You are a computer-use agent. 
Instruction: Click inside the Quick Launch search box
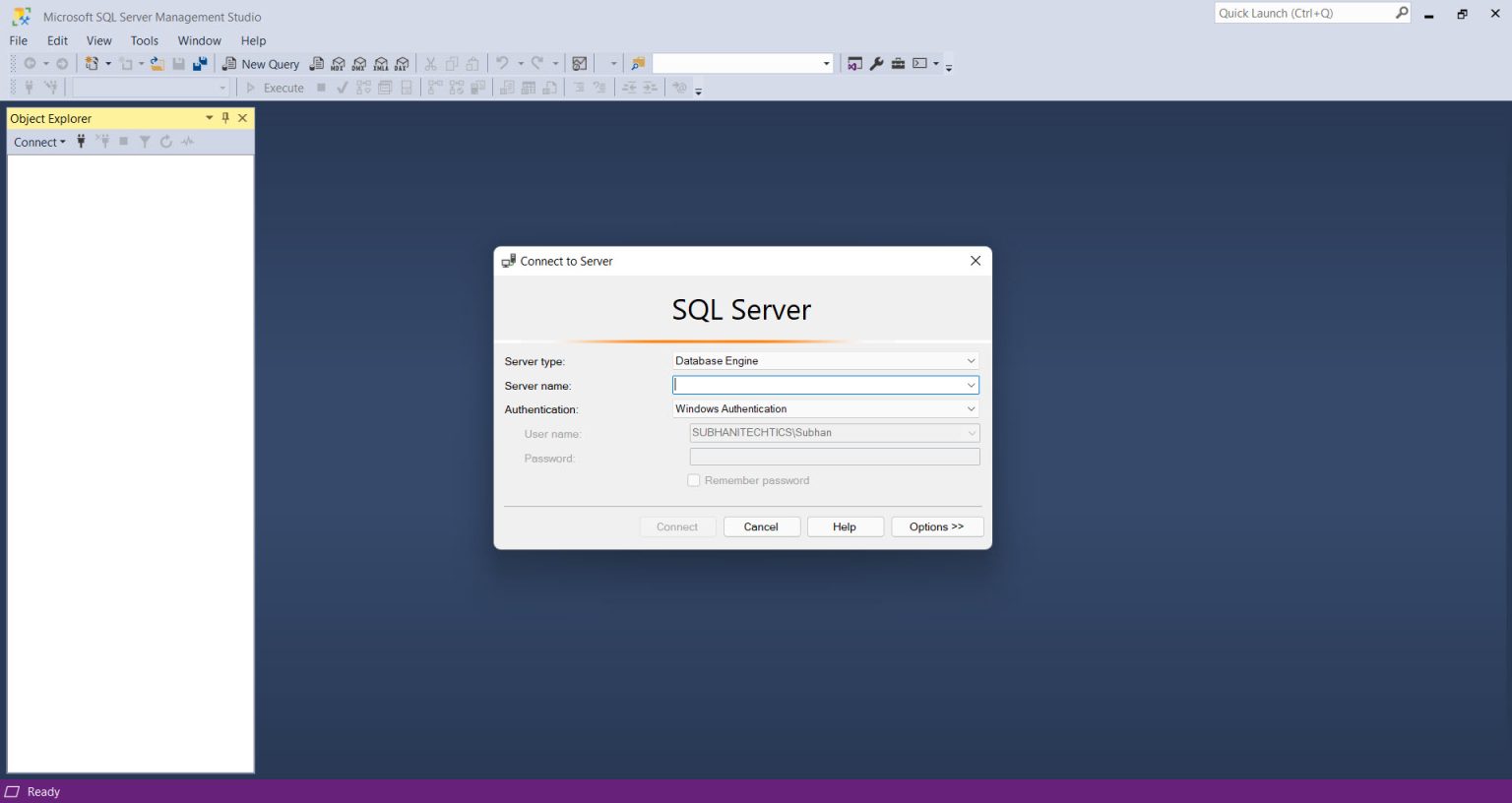tap(1309, 13)
